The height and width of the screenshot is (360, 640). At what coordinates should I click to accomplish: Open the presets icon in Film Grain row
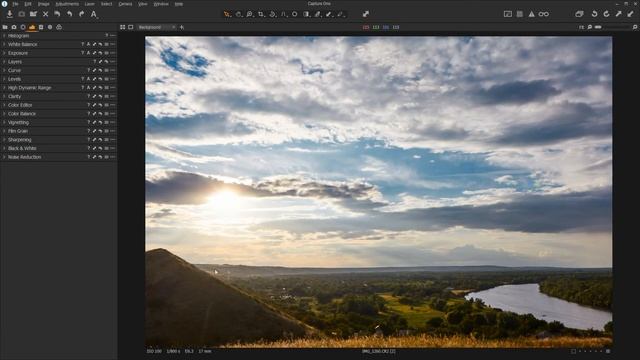point(106,131)
